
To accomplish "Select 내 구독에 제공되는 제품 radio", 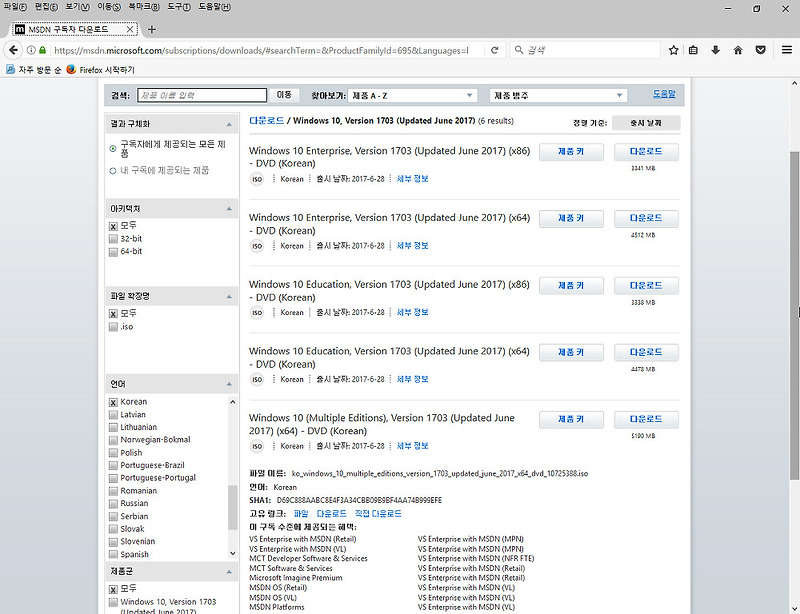I will coord(113,171).
